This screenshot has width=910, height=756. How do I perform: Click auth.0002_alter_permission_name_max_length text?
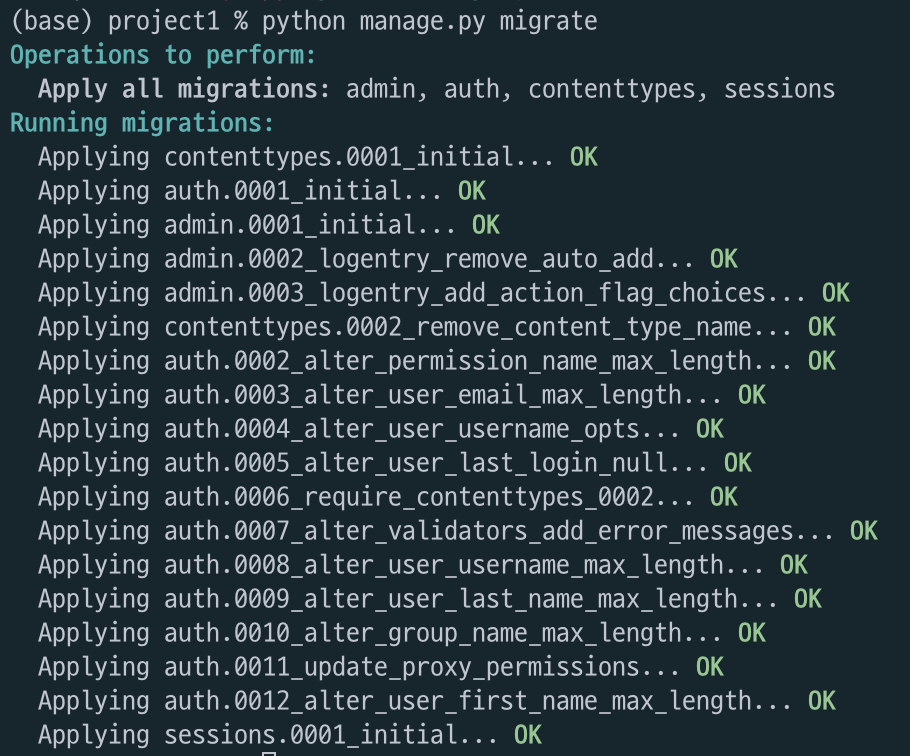point(479,361)
